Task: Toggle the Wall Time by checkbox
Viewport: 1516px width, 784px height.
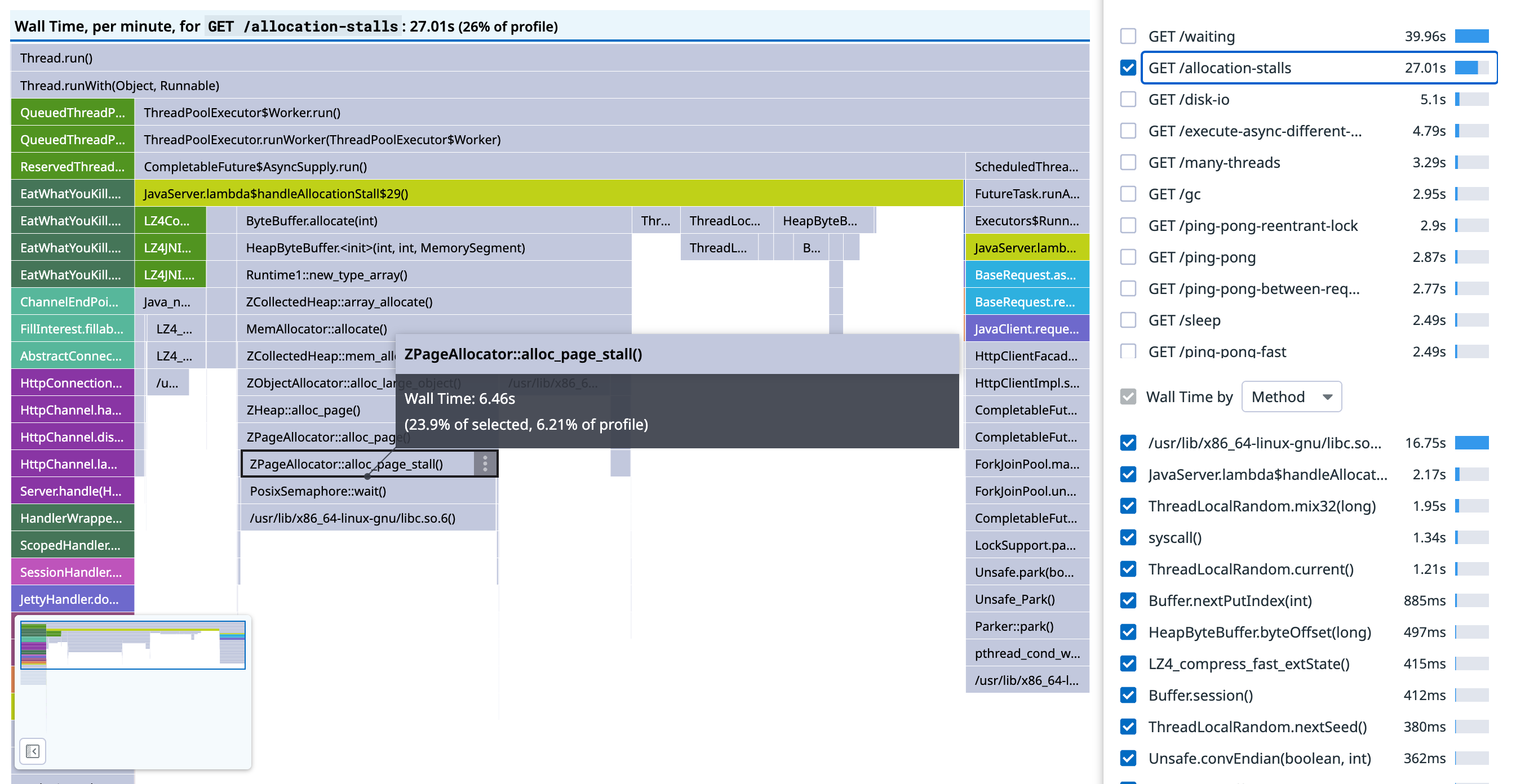Action: pyautogui.click(x=1128, y=397)
